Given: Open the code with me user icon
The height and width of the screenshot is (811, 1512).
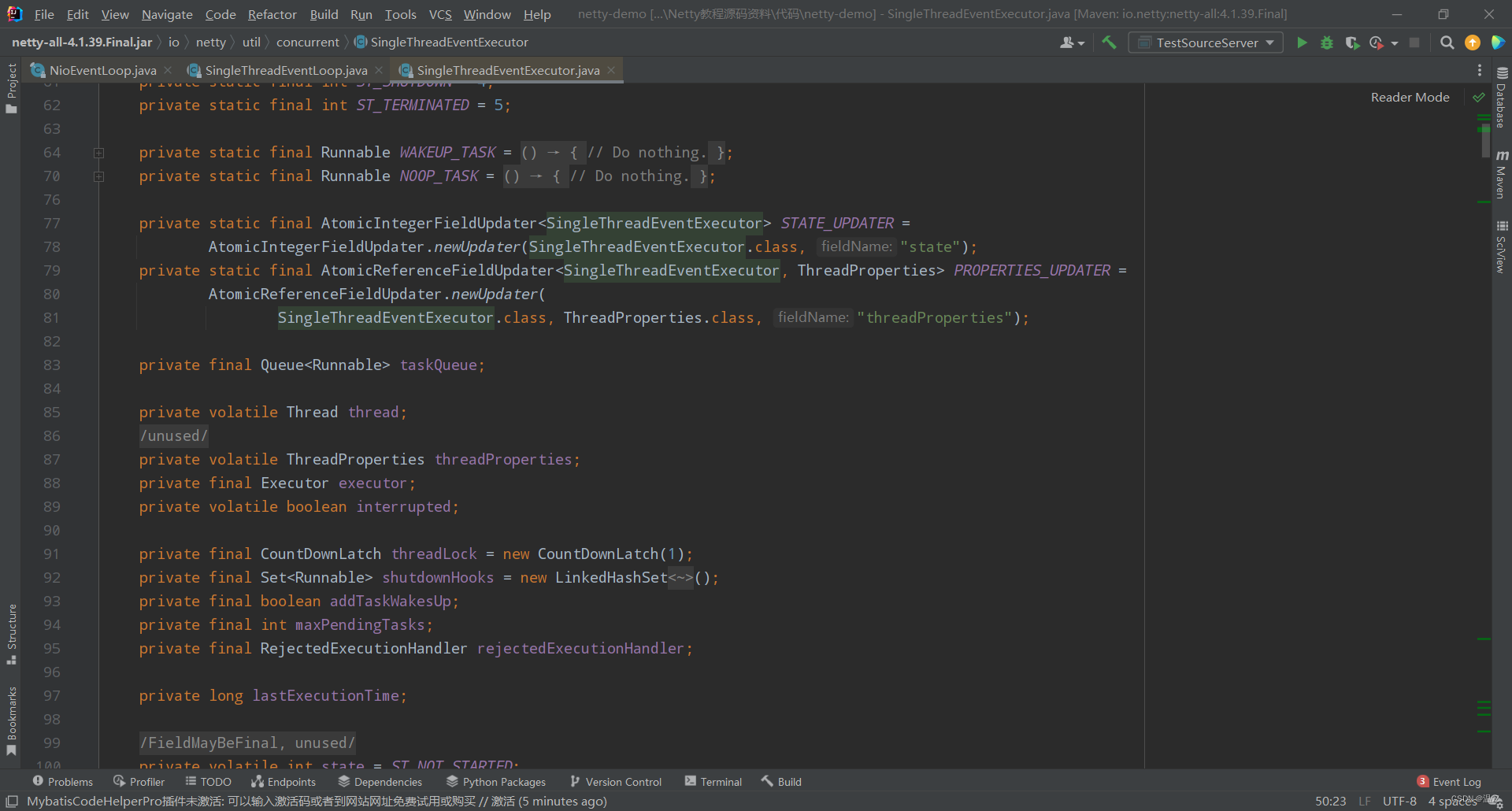Looking at the screenshot, I should click(1067, 43).
